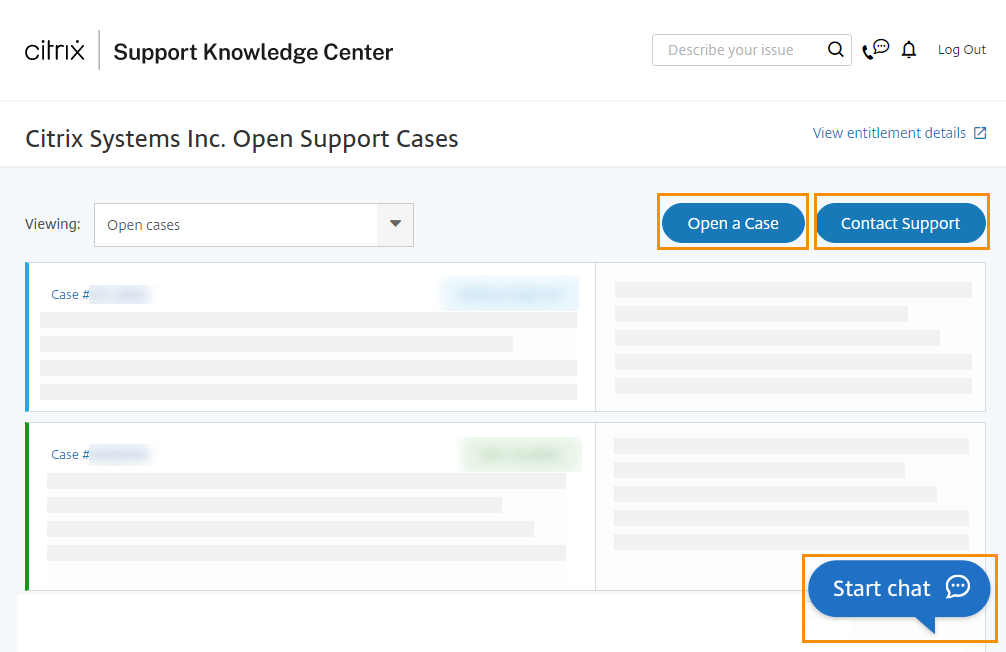Open the phone and chat contact icon

pos(876,49)
